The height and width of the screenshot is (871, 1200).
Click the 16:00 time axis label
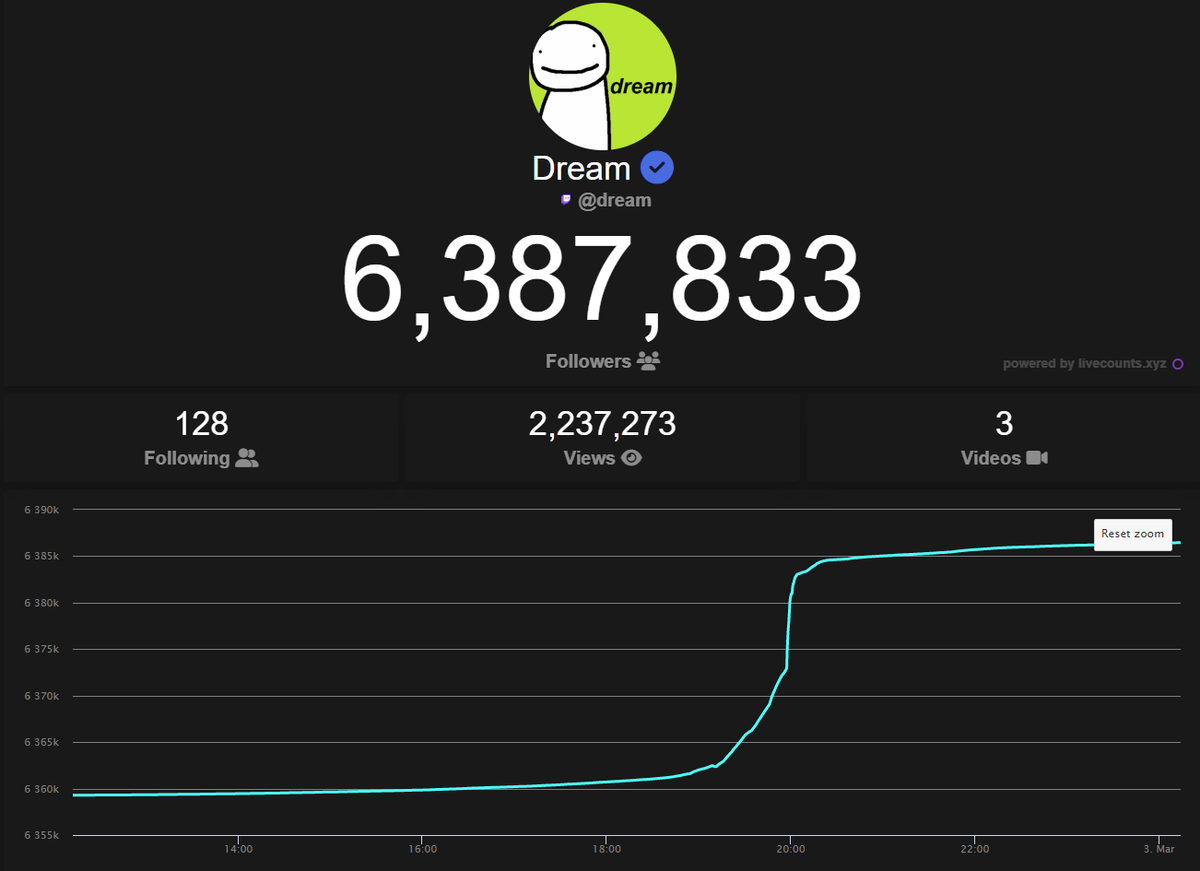click(x=422, y=850)
